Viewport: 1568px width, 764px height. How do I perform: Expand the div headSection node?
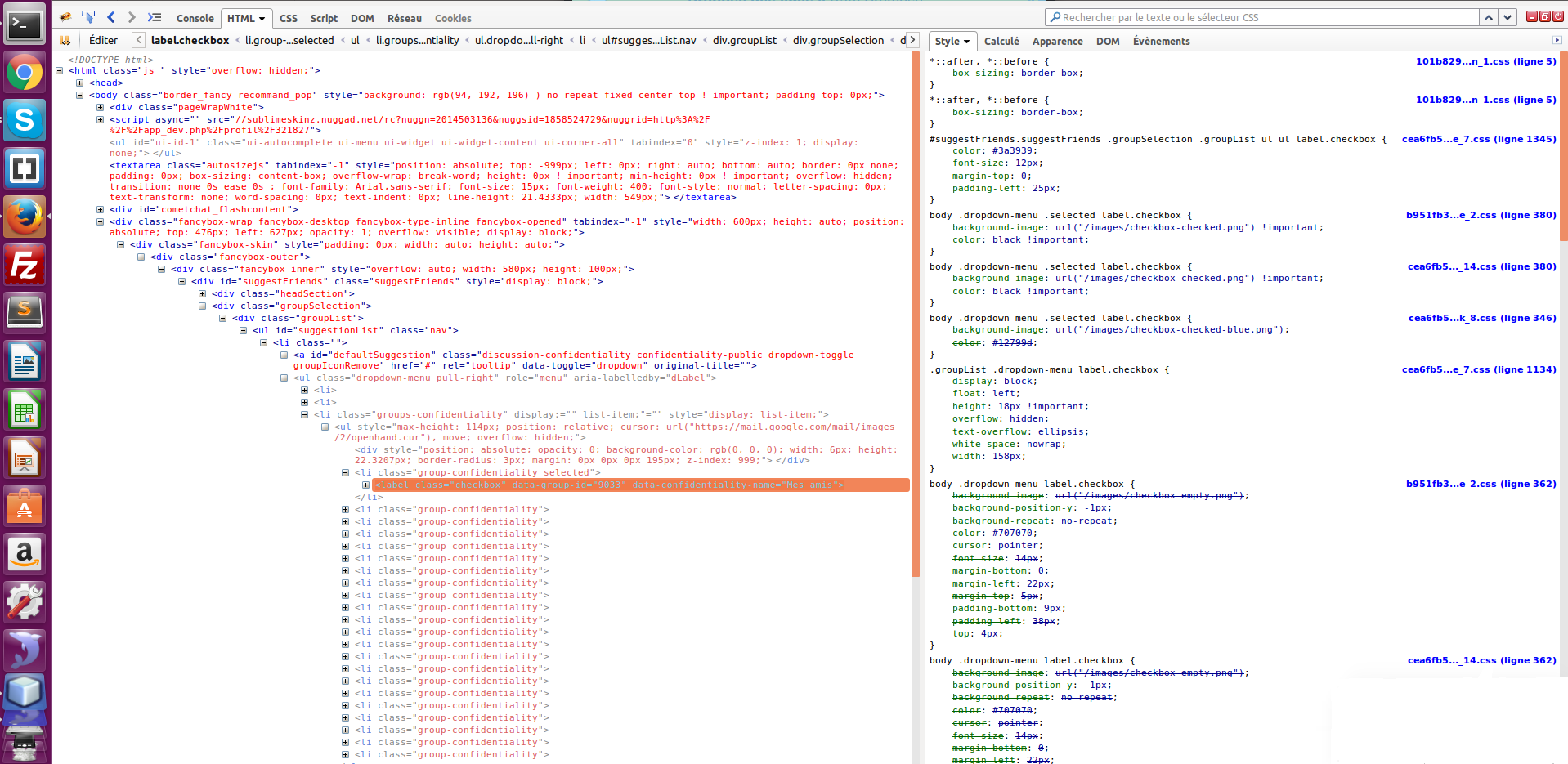click(x=203, y=294)
